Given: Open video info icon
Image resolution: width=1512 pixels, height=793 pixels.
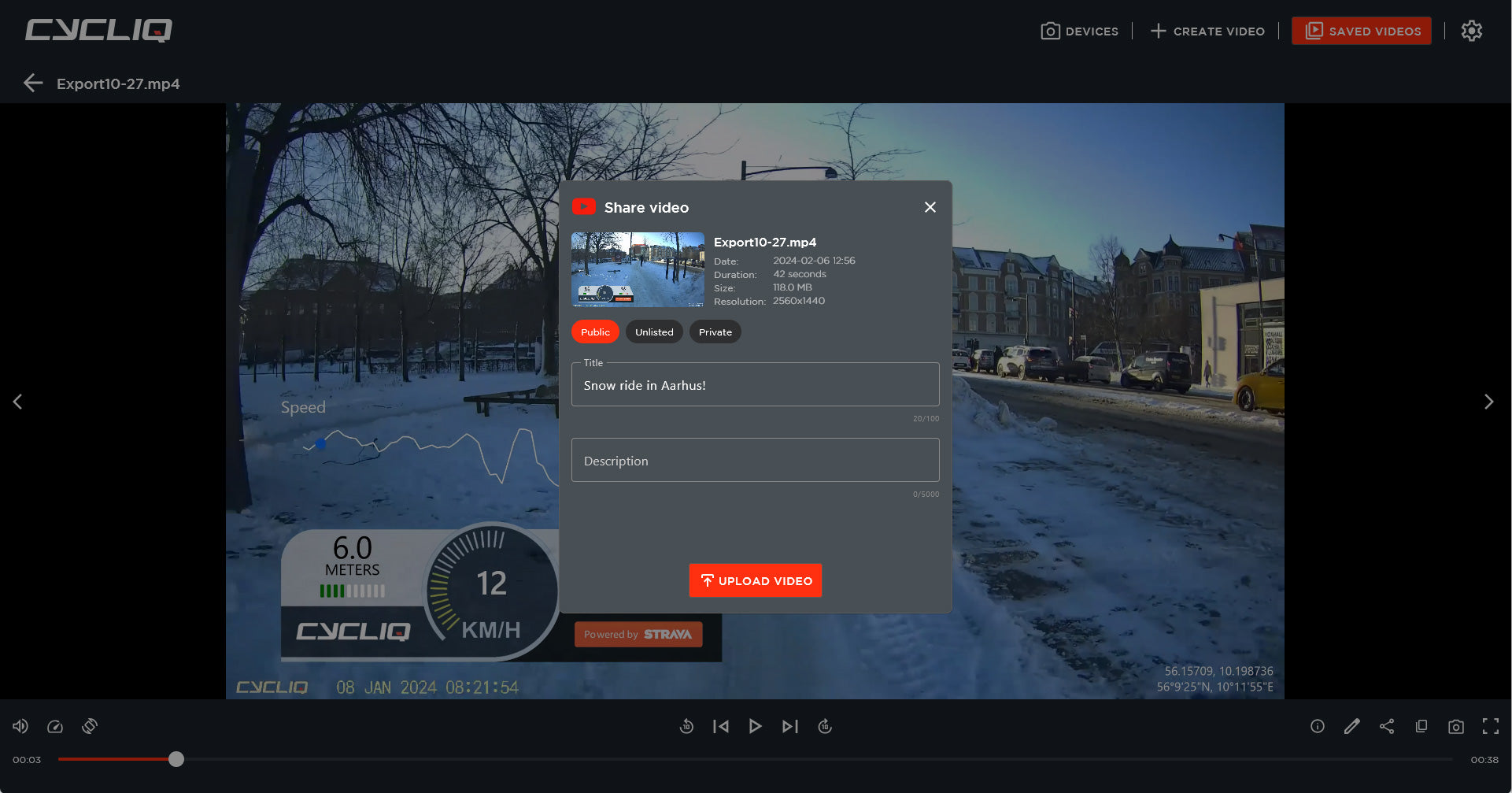Looking at the screenshot, I should click(x=1318, y=726).
